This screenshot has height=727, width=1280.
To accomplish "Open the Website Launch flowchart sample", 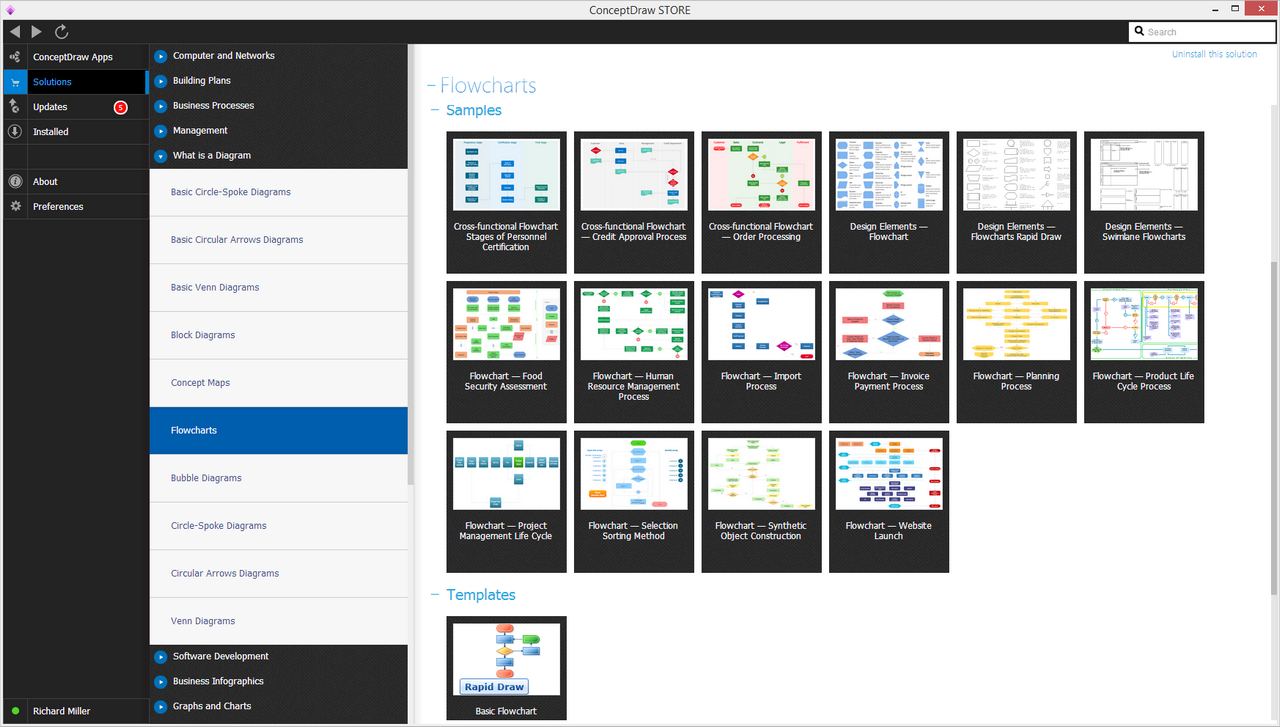I will click(x=889, y=502).
